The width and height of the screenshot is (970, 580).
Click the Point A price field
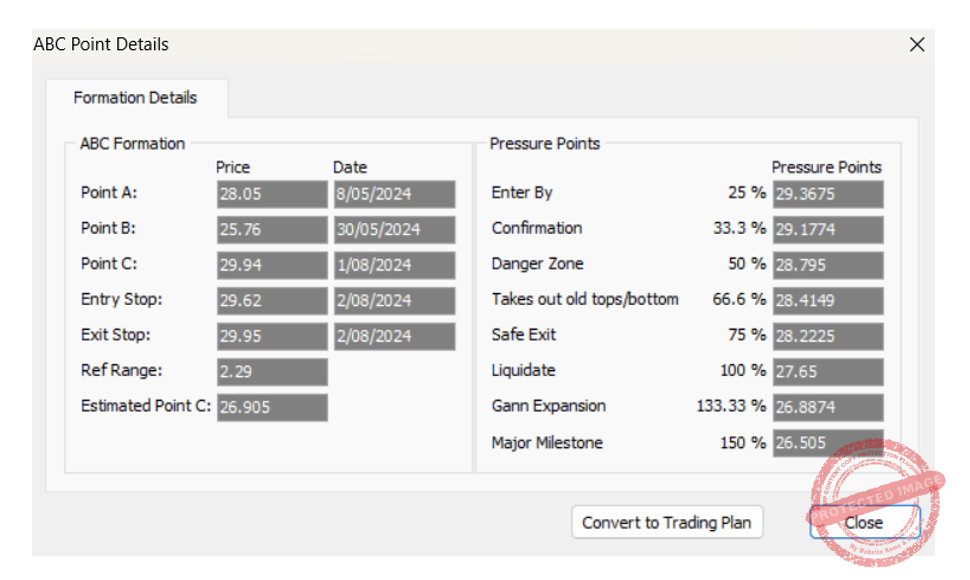(272, 194)
